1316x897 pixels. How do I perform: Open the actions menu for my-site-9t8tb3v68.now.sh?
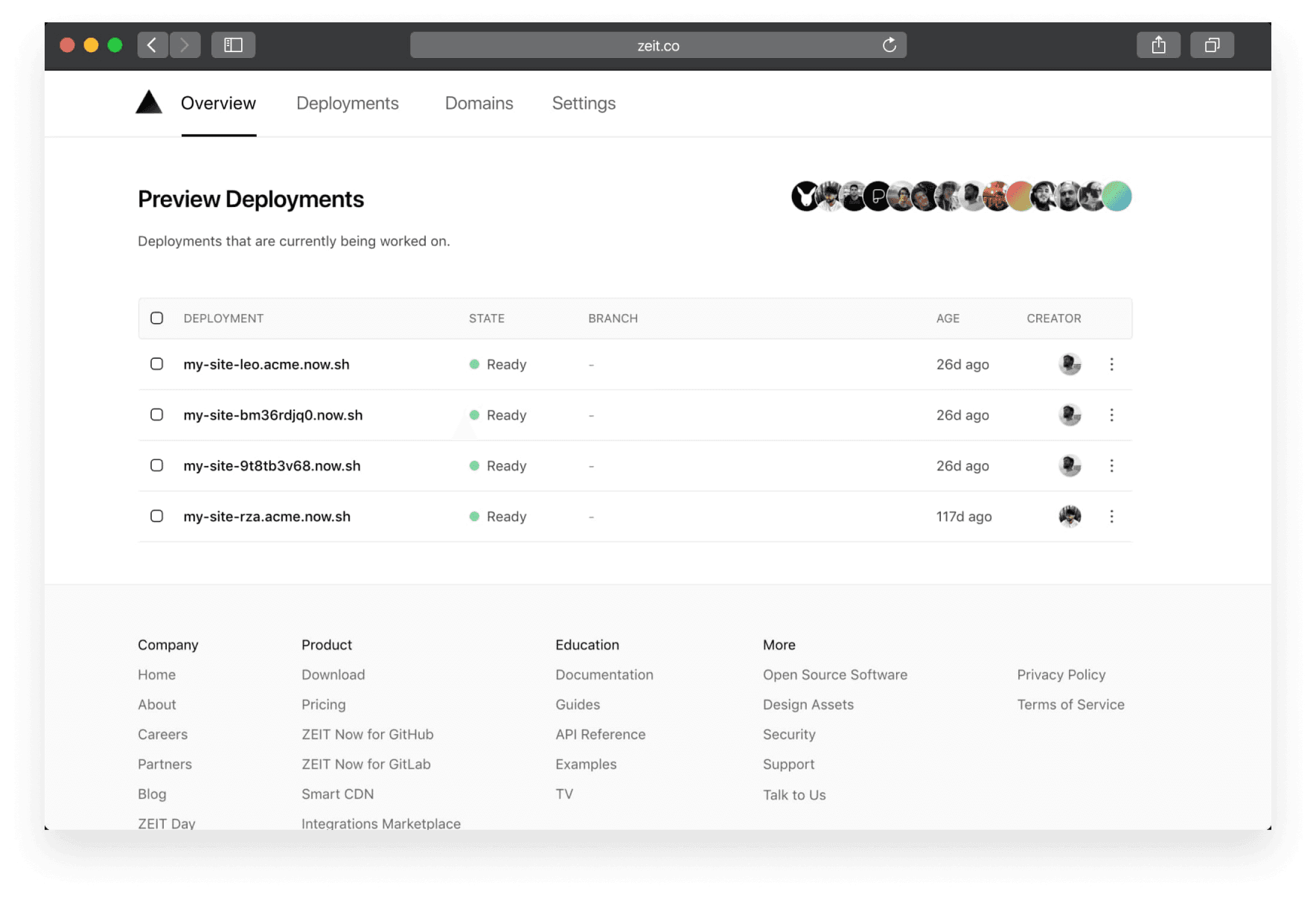tap(1111, 465)
